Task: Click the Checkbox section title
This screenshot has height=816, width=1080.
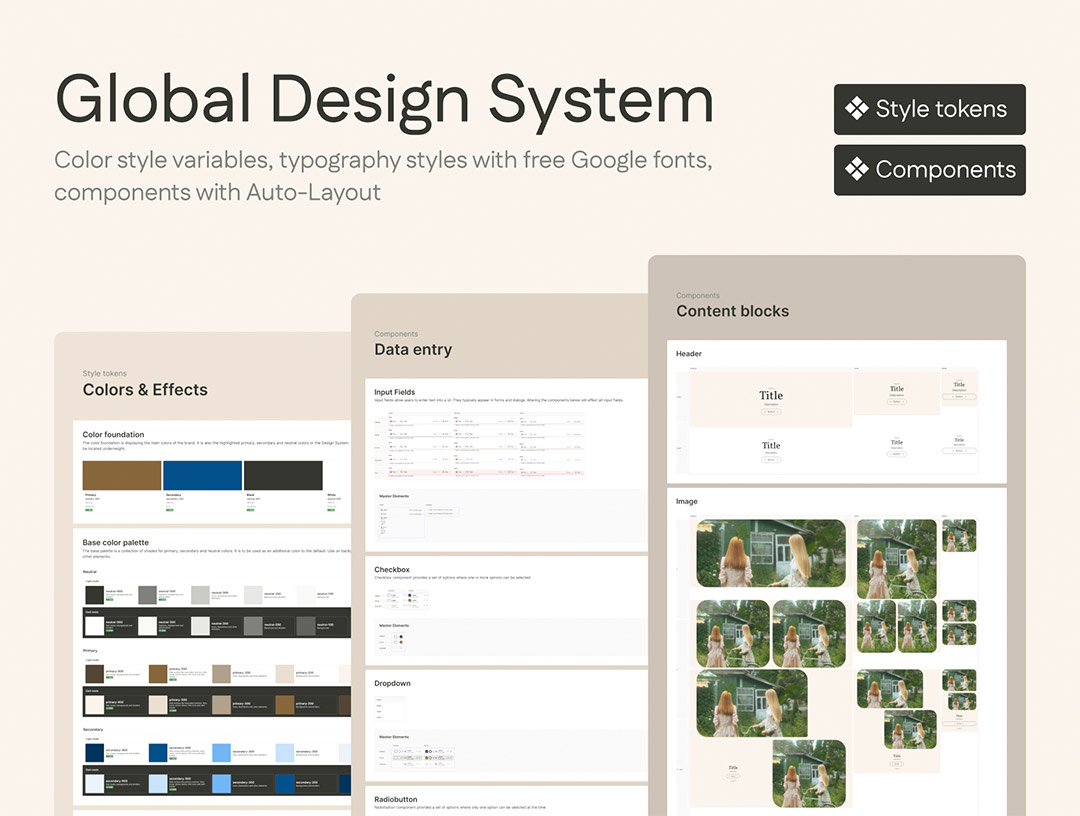Action: [x=392, y=570]
